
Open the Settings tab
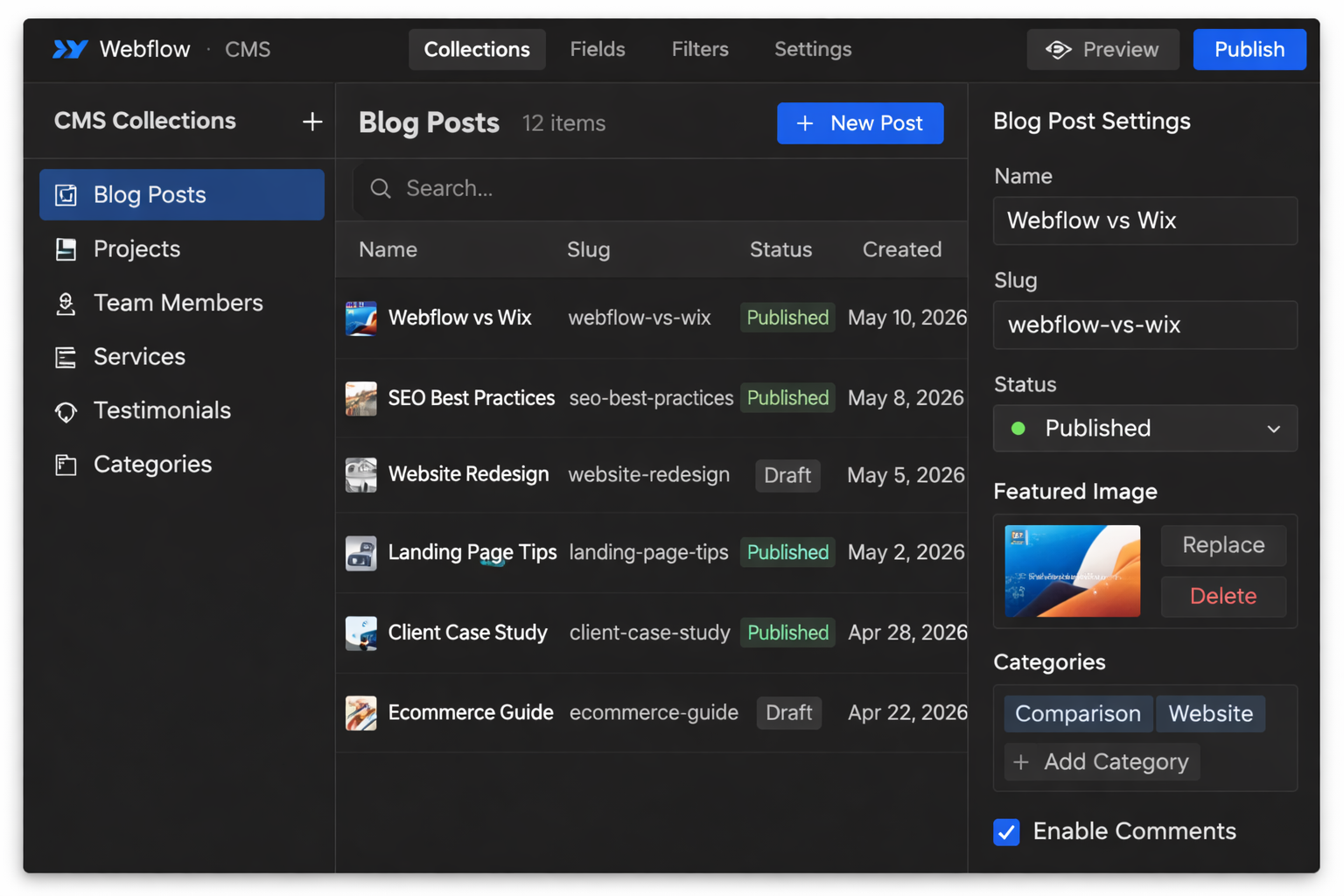click(x=813, y=49)
